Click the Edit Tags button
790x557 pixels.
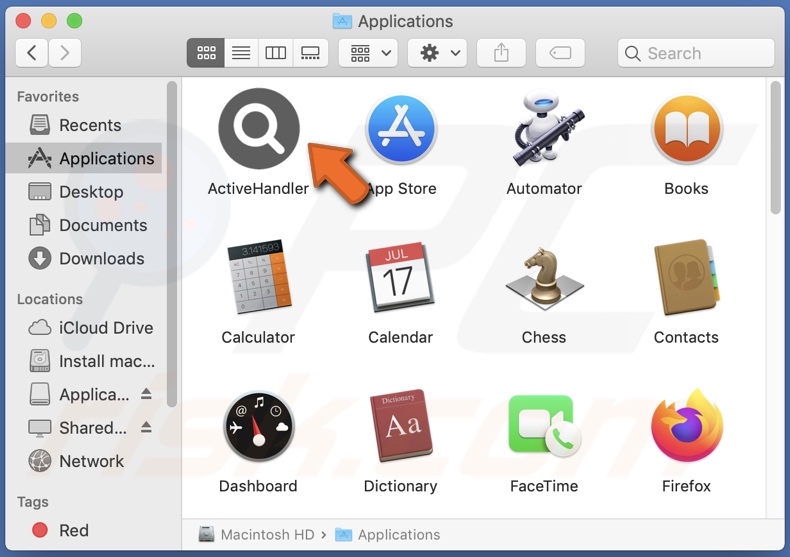pos(560,52)
